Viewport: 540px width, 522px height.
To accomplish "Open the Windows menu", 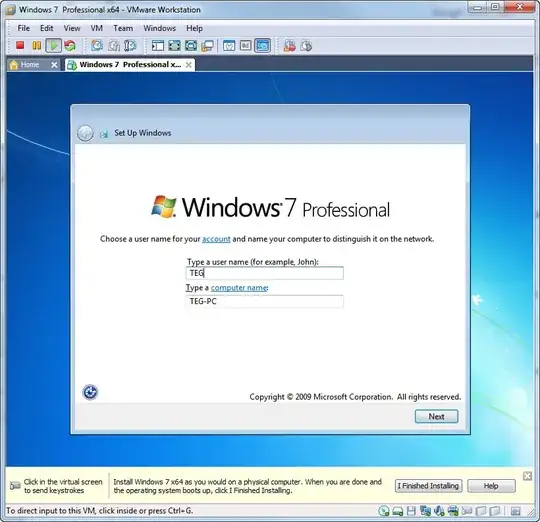I will click(159, 28).
